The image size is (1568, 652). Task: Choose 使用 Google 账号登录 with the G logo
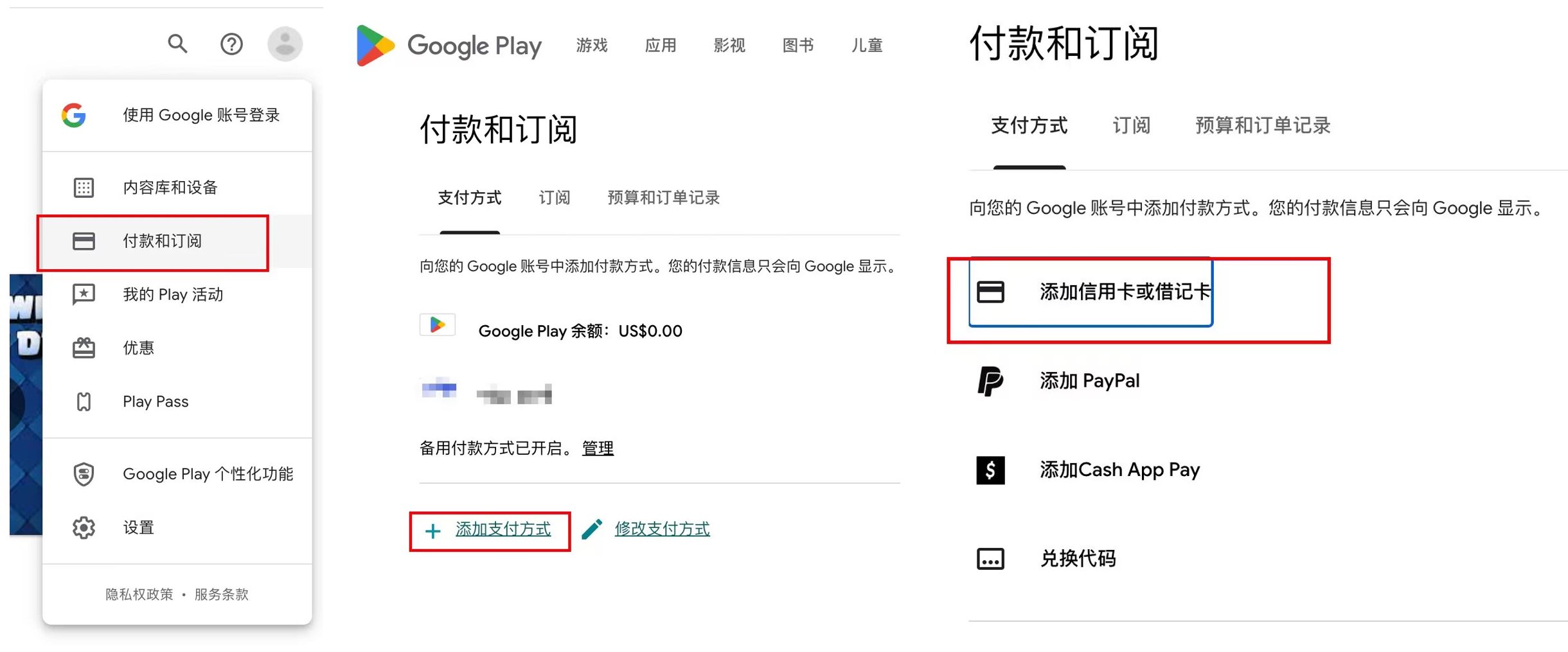click(177, 116)
